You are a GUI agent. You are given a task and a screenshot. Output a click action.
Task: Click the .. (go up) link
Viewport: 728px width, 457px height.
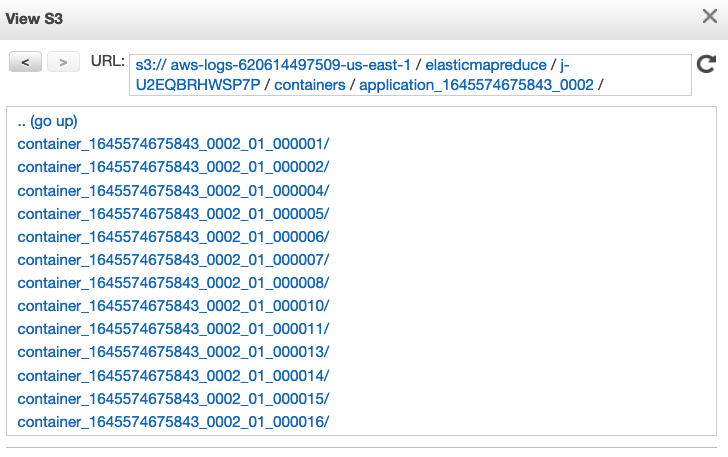pyautogui.click(x=47, y=121)
